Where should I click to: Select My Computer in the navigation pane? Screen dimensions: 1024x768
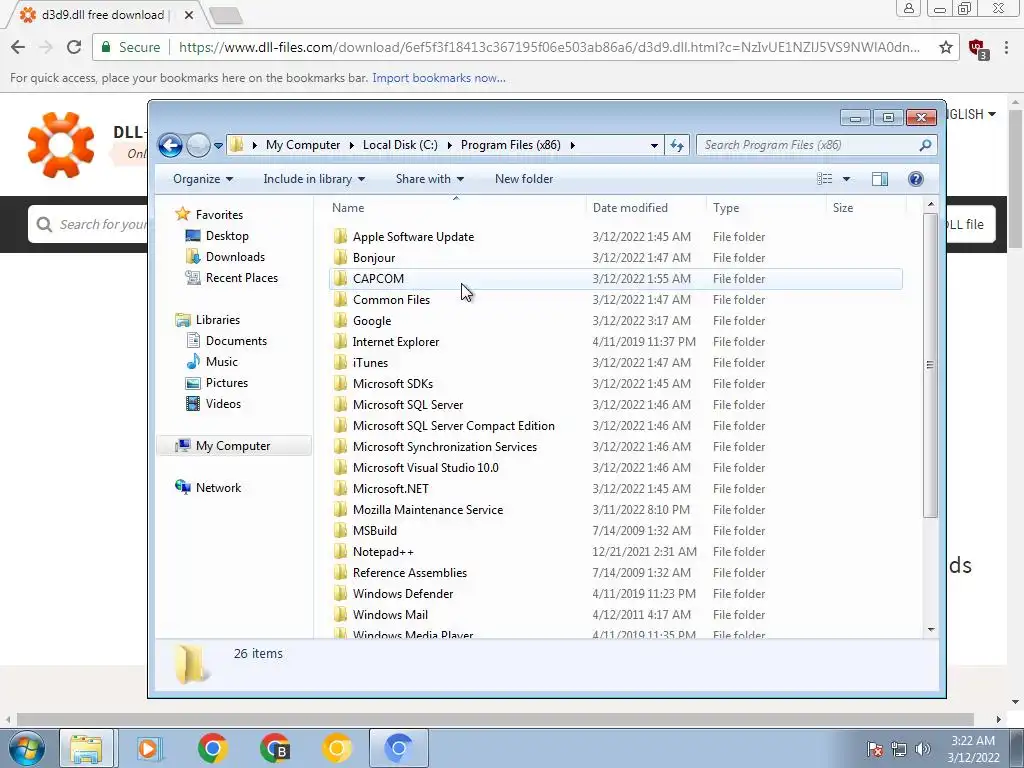coord(232,446)
